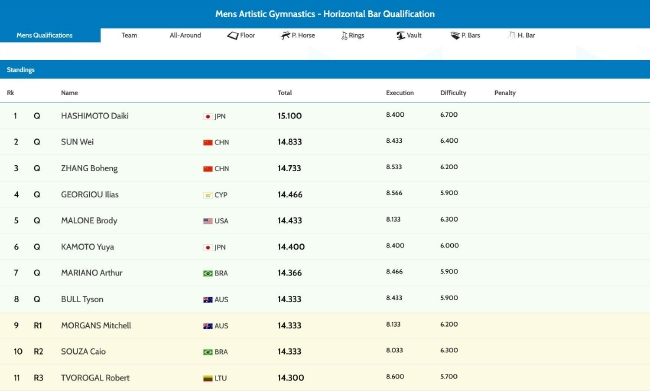Select the P. Bars tab label
The image size is (650, 391).
[471, 35]
